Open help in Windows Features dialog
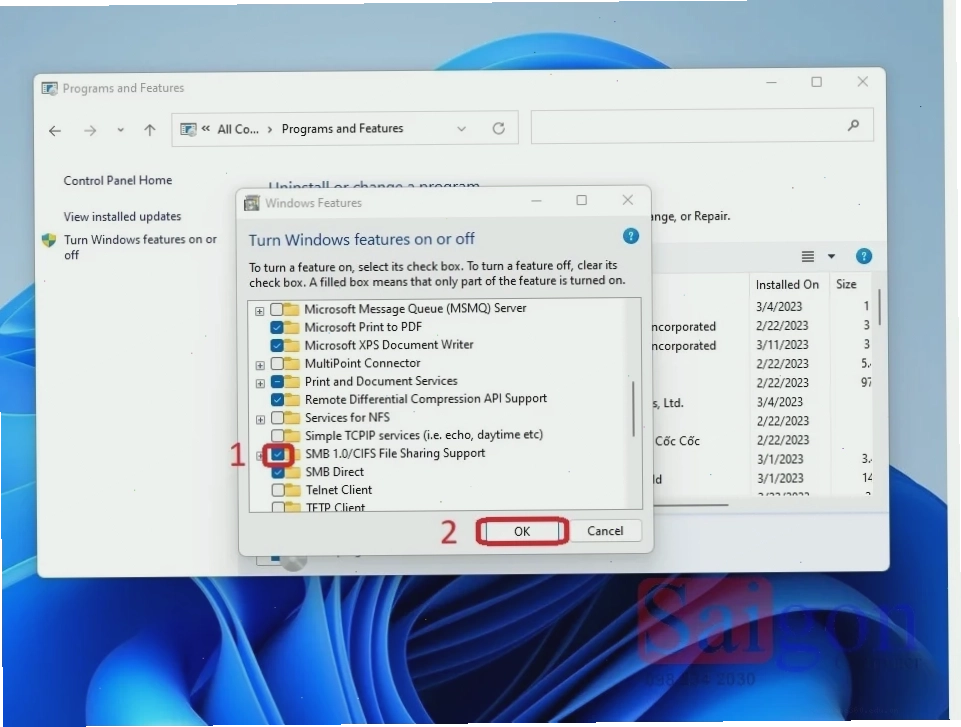 pyautogui.click(x=631, y=236)
